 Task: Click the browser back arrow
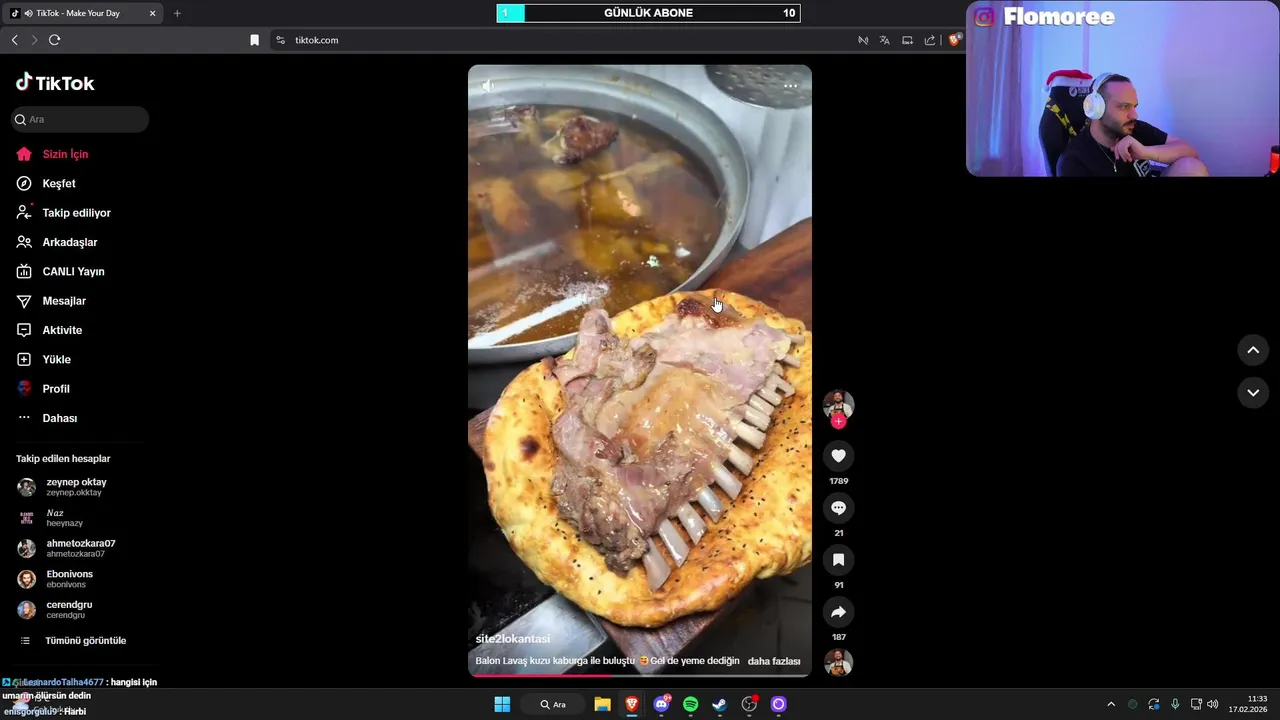tap(14, 40)
